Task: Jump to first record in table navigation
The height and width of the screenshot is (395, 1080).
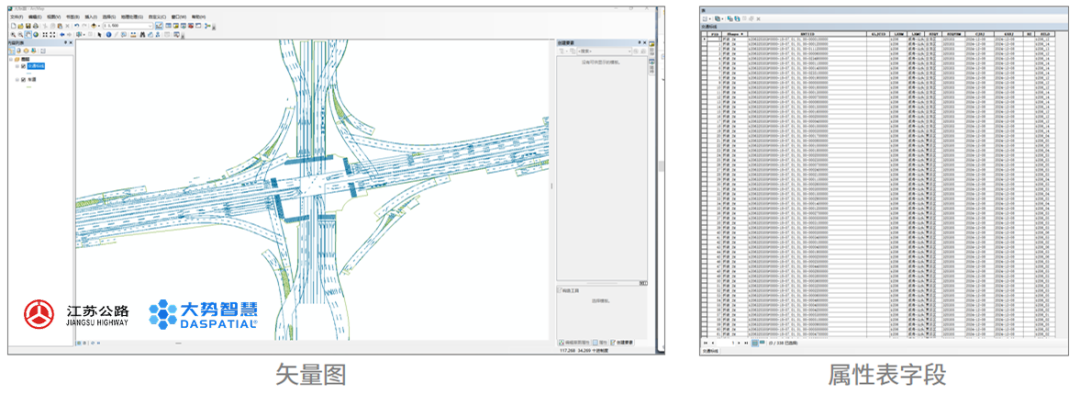Action: pos(705,343)
